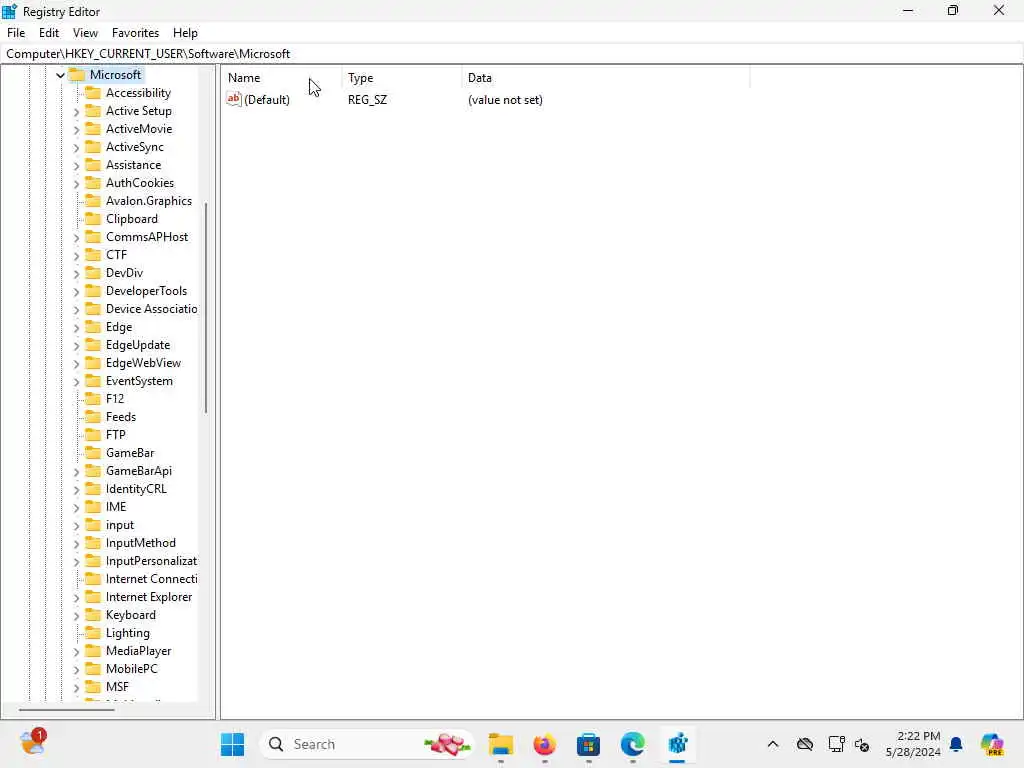Select the MediaPlayer key
Screen dimensions: 1024x768
(x=138, y=651)
